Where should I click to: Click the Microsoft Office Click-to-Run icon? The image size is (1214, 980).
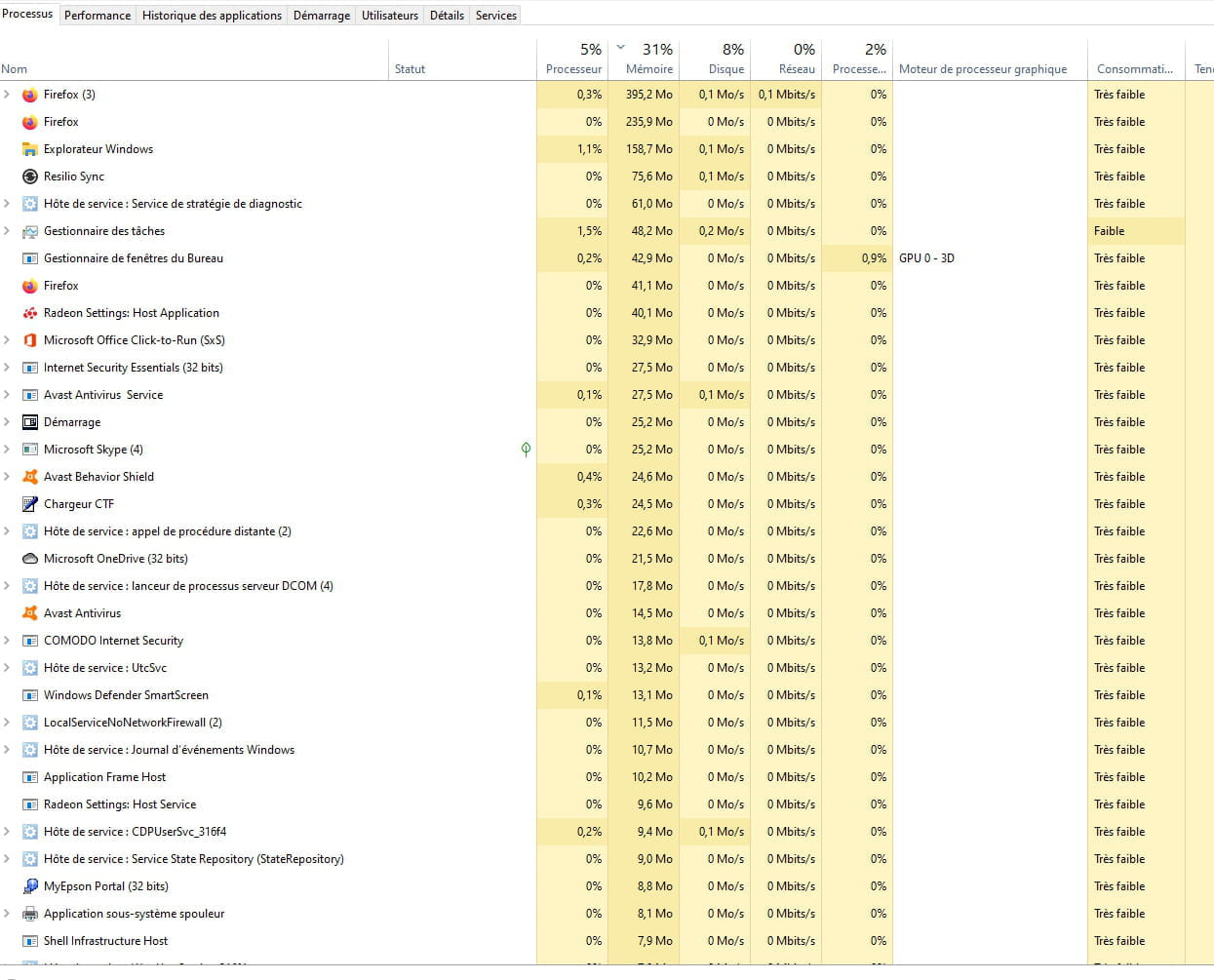pos(30,340)
